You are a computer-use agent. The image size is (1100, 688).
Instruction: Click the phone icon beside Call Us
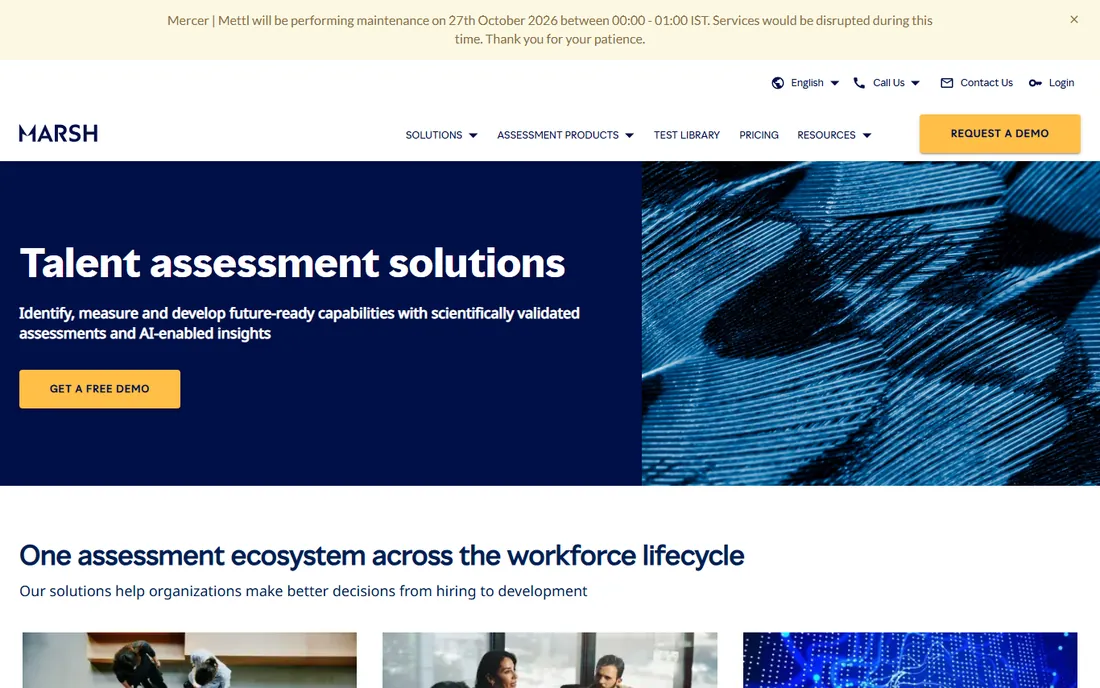point(859,83)
